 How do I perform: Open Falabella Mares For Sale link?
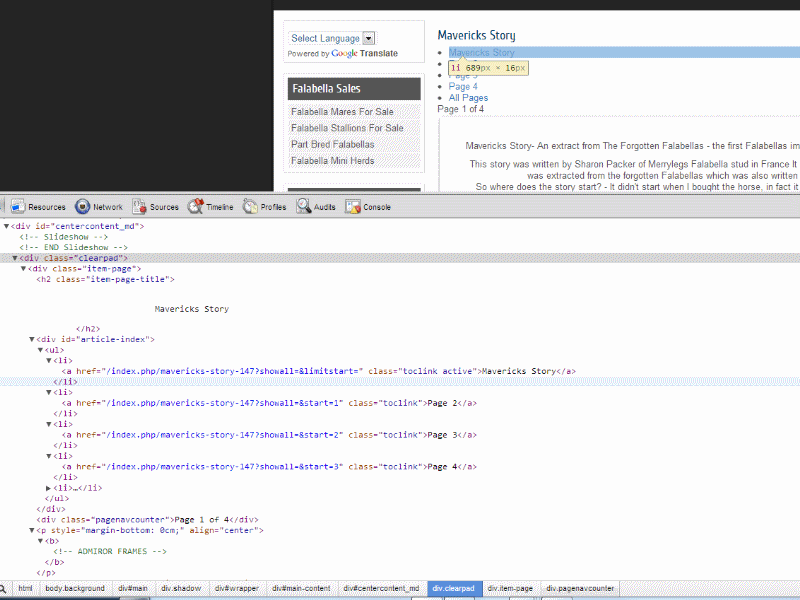pyautogui.click(x=342, y=112)
